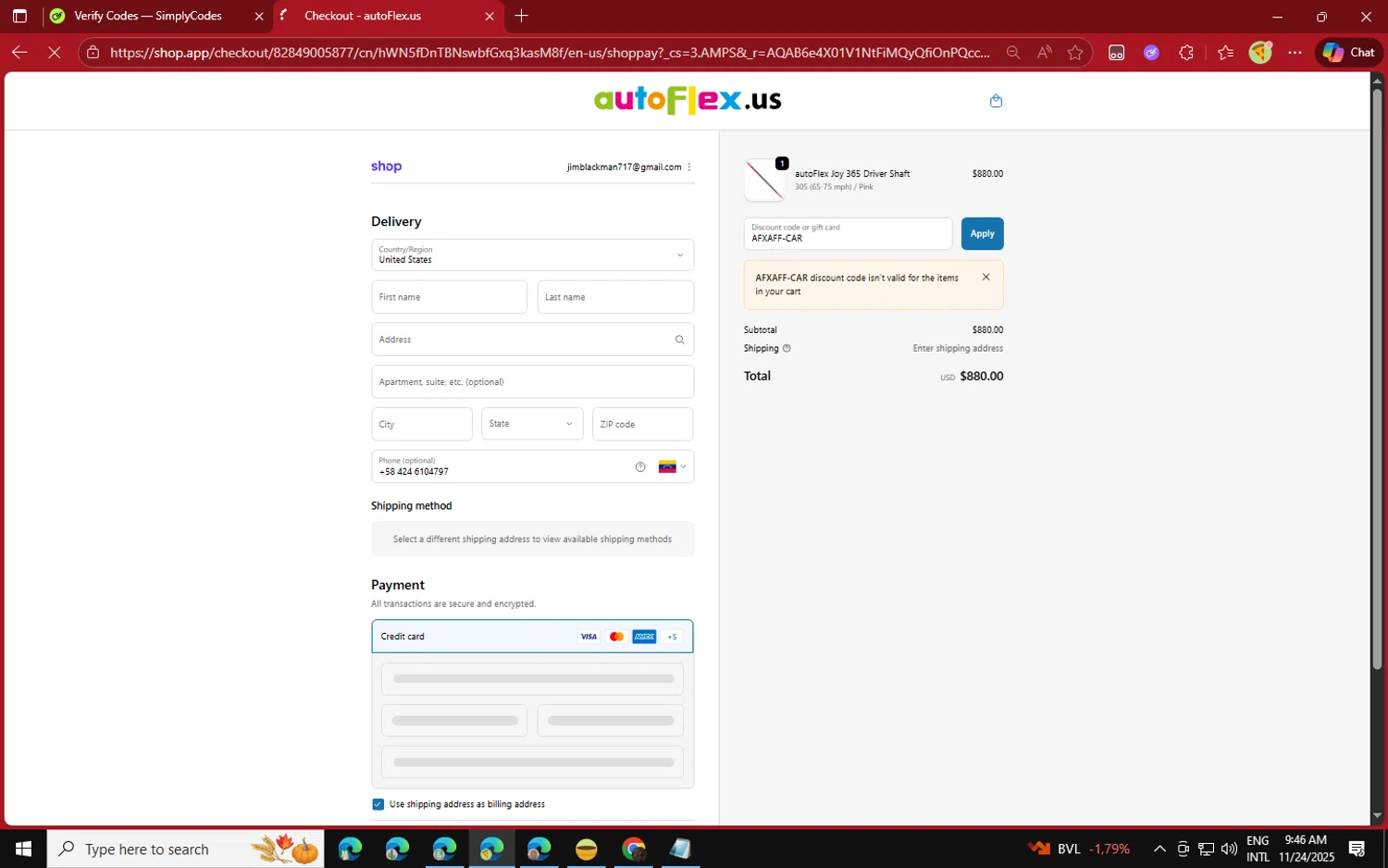
Task: Stop loading the page
Action: pos(54,53)
